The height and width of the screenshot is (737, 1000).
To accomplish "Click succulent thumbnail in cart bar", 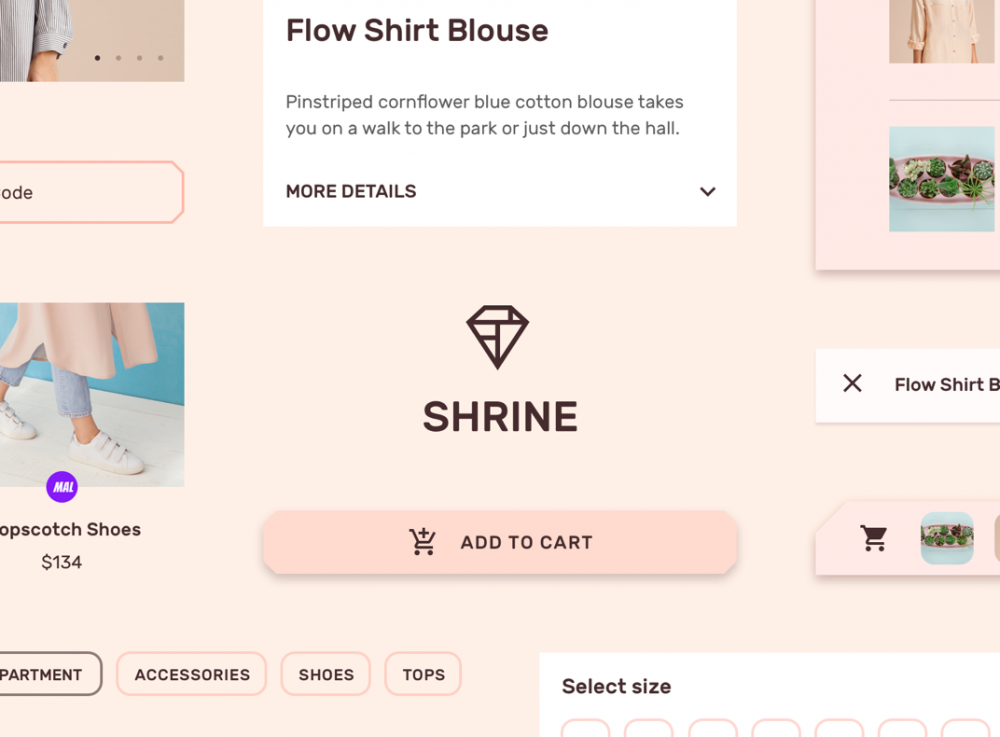I will 947,538.
